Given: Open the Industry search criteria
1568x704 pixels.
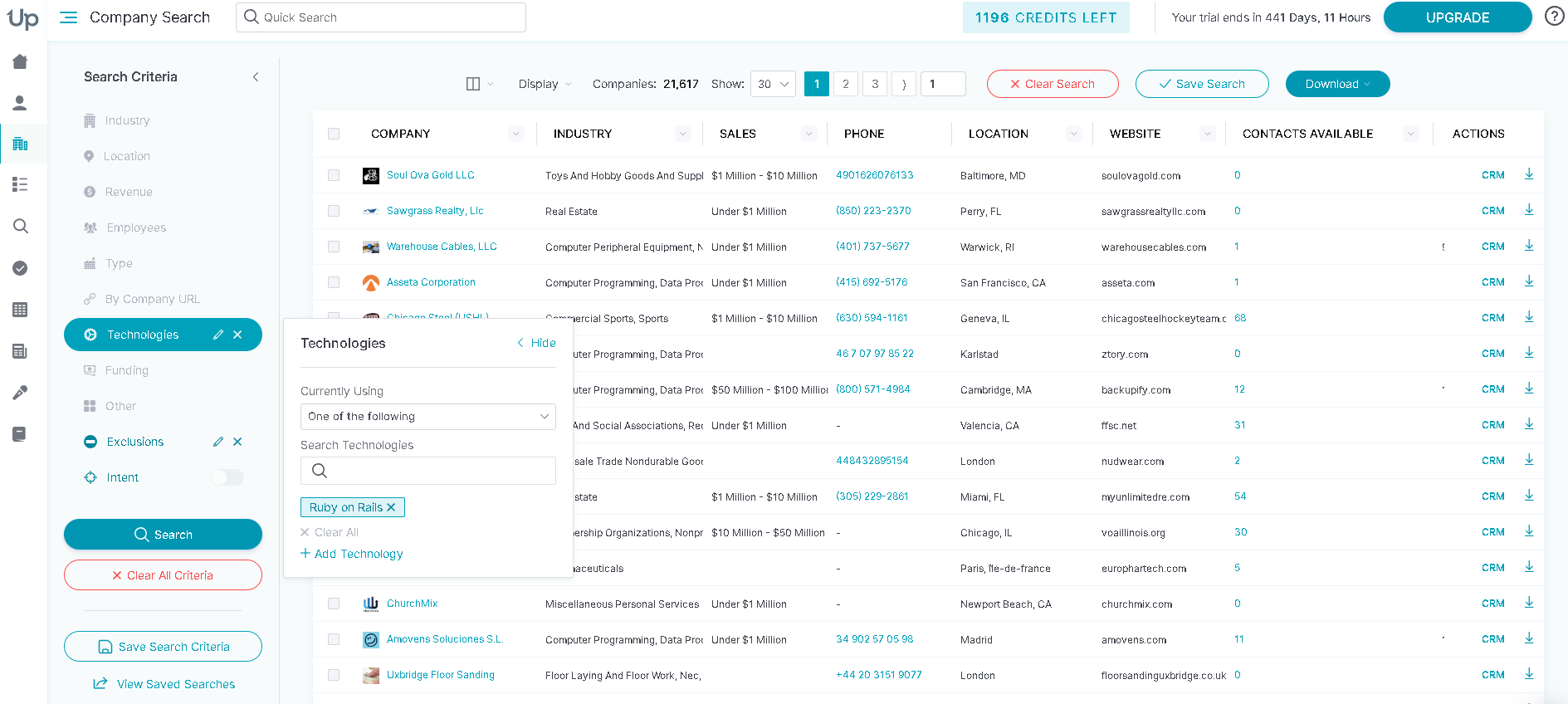Looking at the screenshot, I should pyautogui.click(x=127, y=120).
